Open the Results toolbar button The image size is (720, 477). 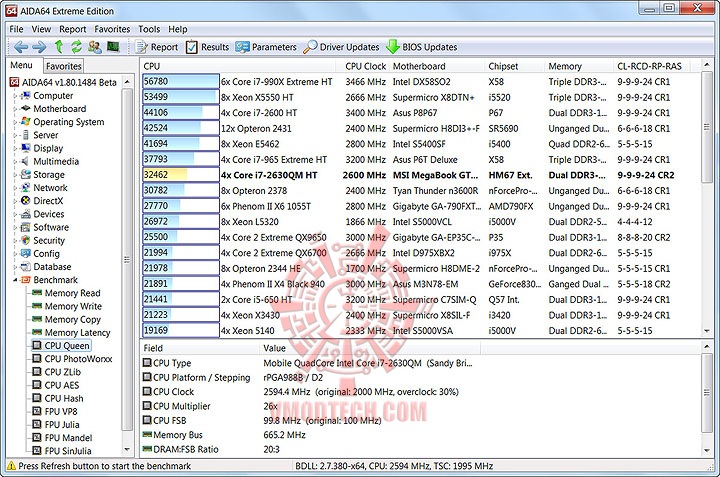click(208, 47)
